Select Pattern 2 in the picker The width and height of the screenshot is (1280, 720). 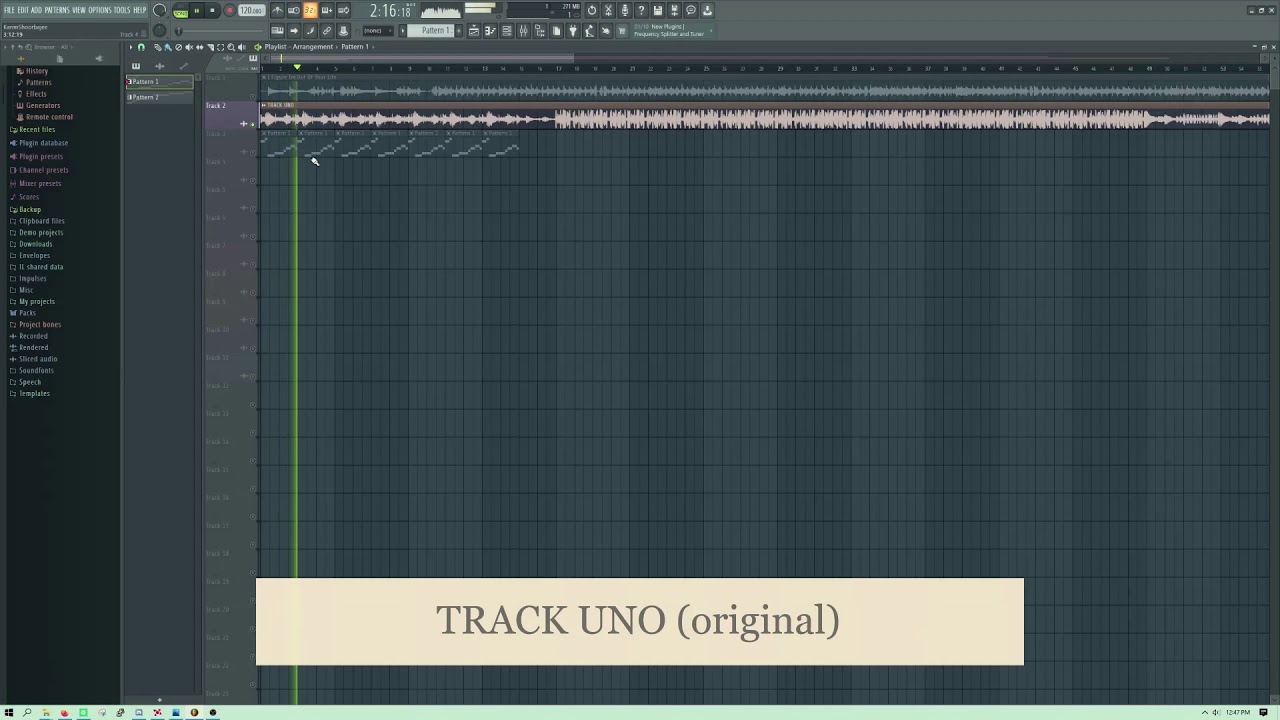160,97
